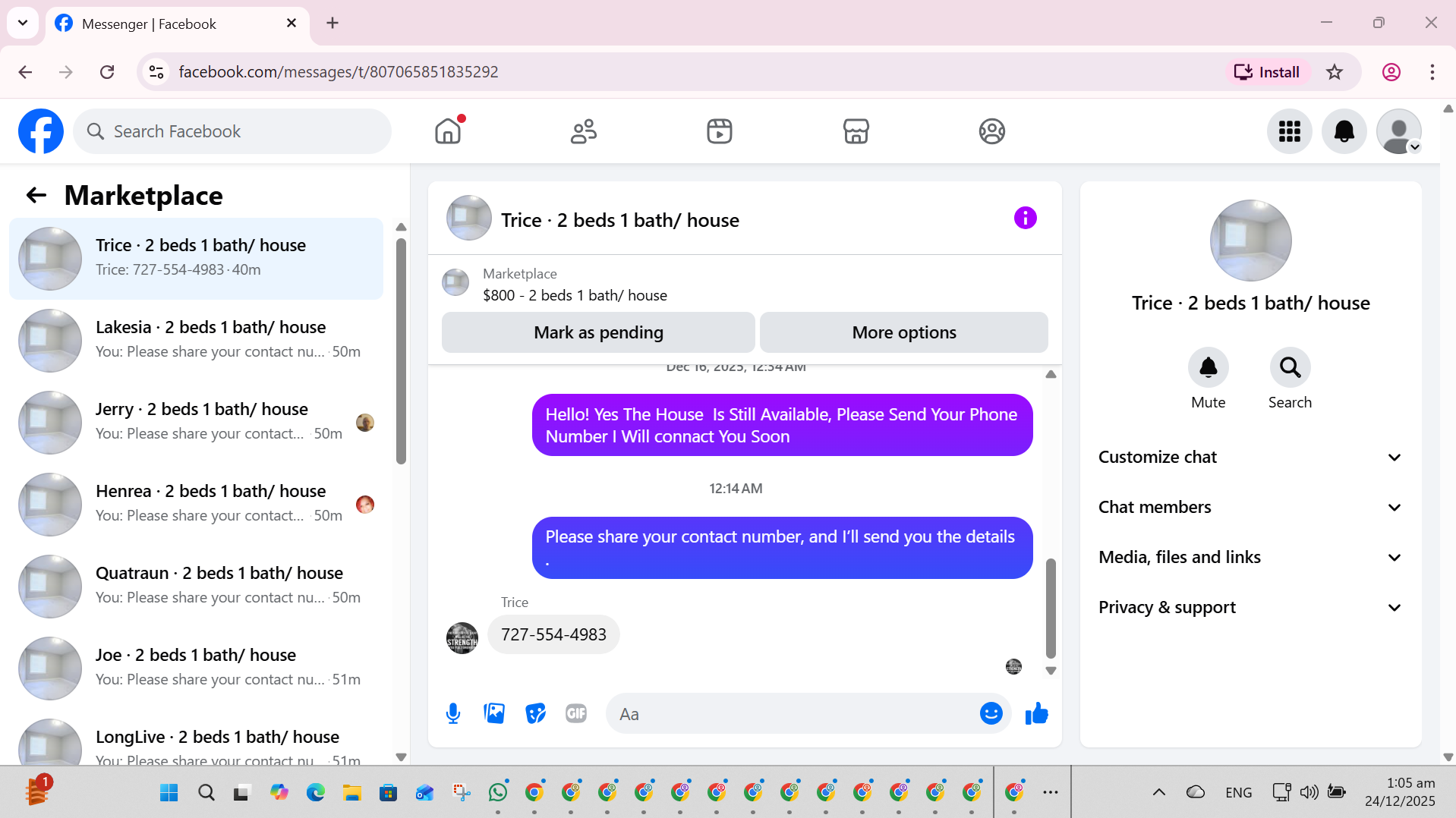The height and width of the screenshot is (818, 1456).
Task: Click the Facebook logo
Action: tap(41, 131)
